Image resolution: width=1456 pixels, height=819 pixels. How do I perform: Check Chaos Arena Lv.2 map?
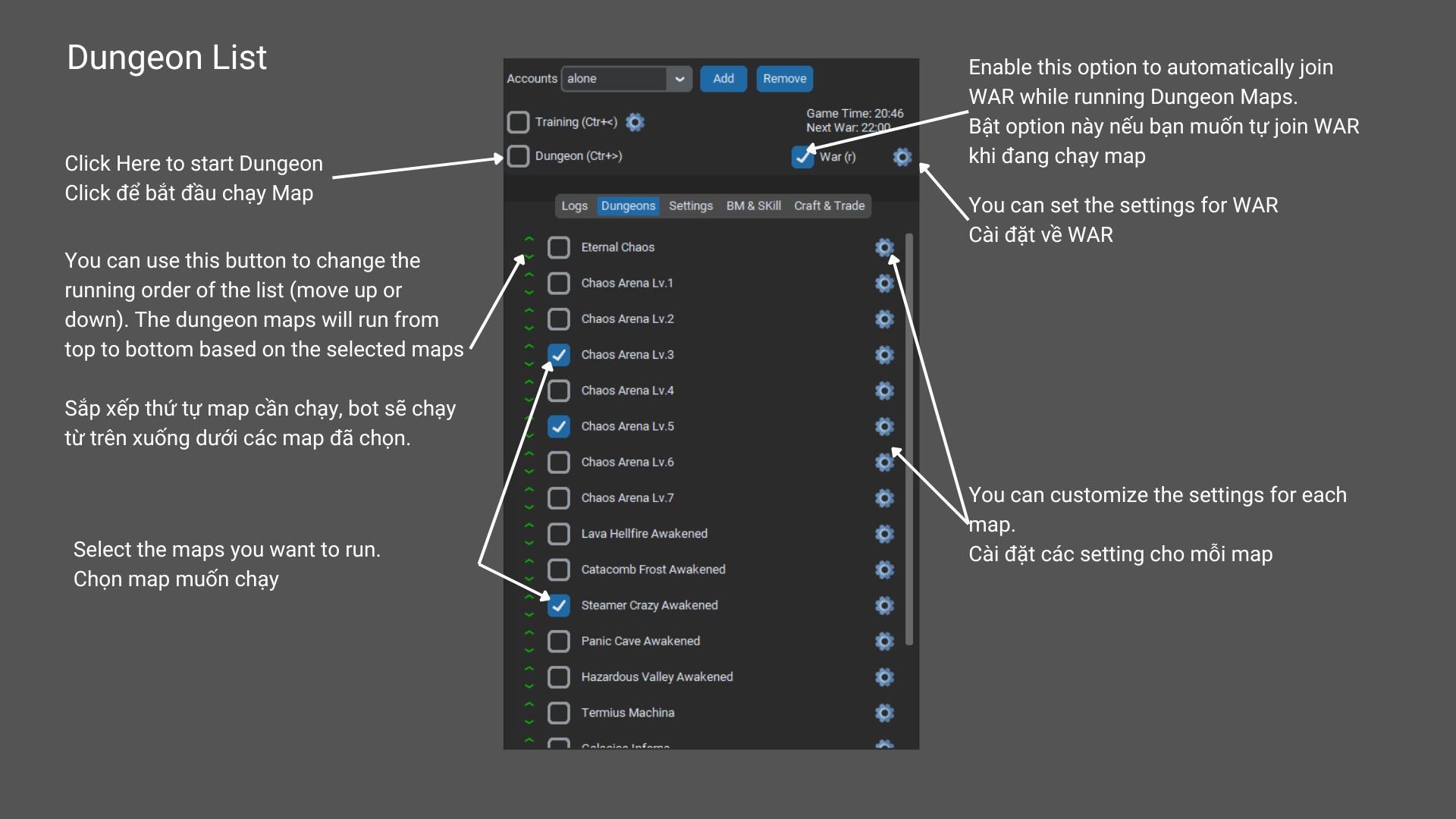coord(559,318)
